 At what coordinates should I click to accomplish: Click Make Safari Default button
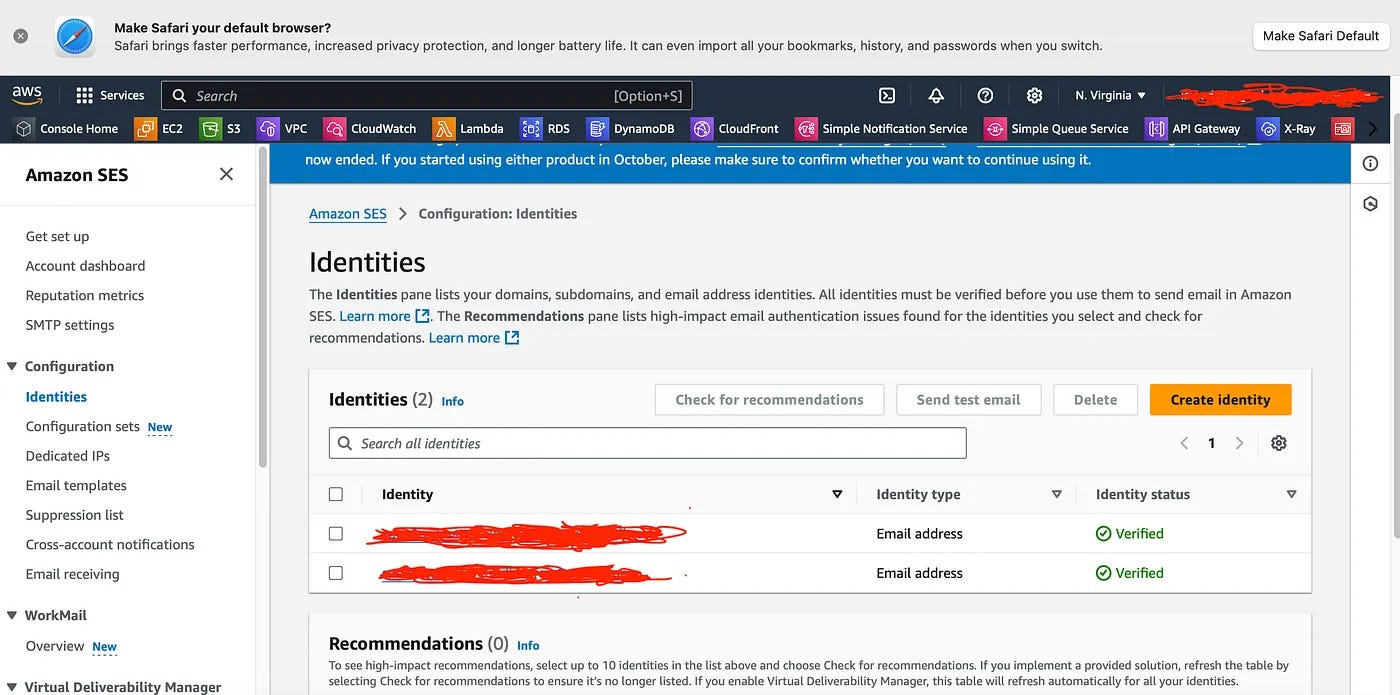pos(1320,36)
